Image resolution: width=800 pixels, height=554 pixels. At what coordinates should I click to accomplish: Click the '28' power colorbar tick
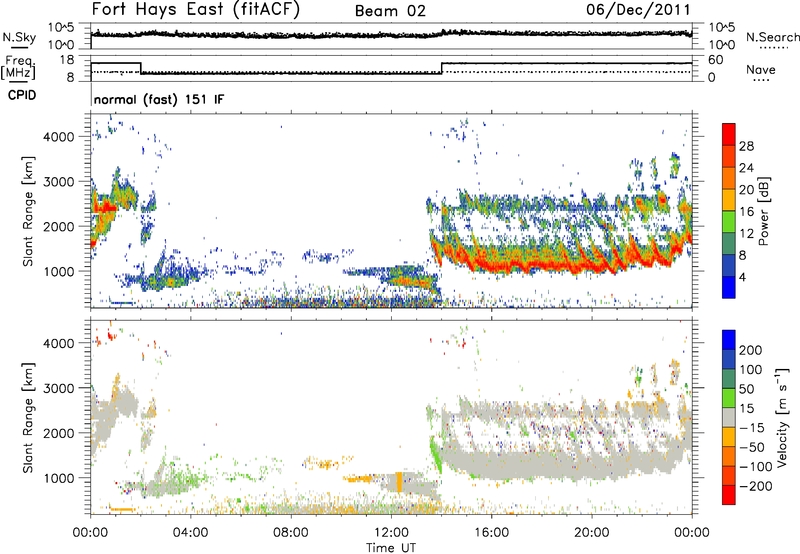(746, 146)
